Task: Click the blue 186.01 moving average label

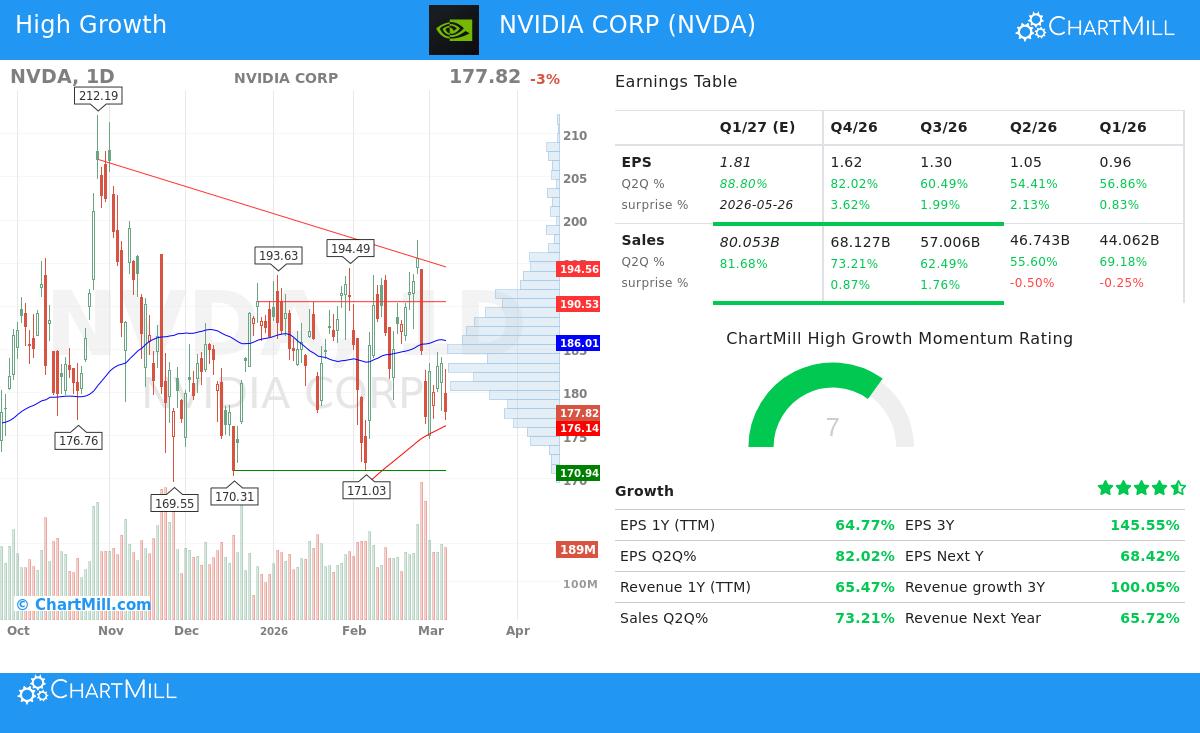Action: (x=579, y=343)
